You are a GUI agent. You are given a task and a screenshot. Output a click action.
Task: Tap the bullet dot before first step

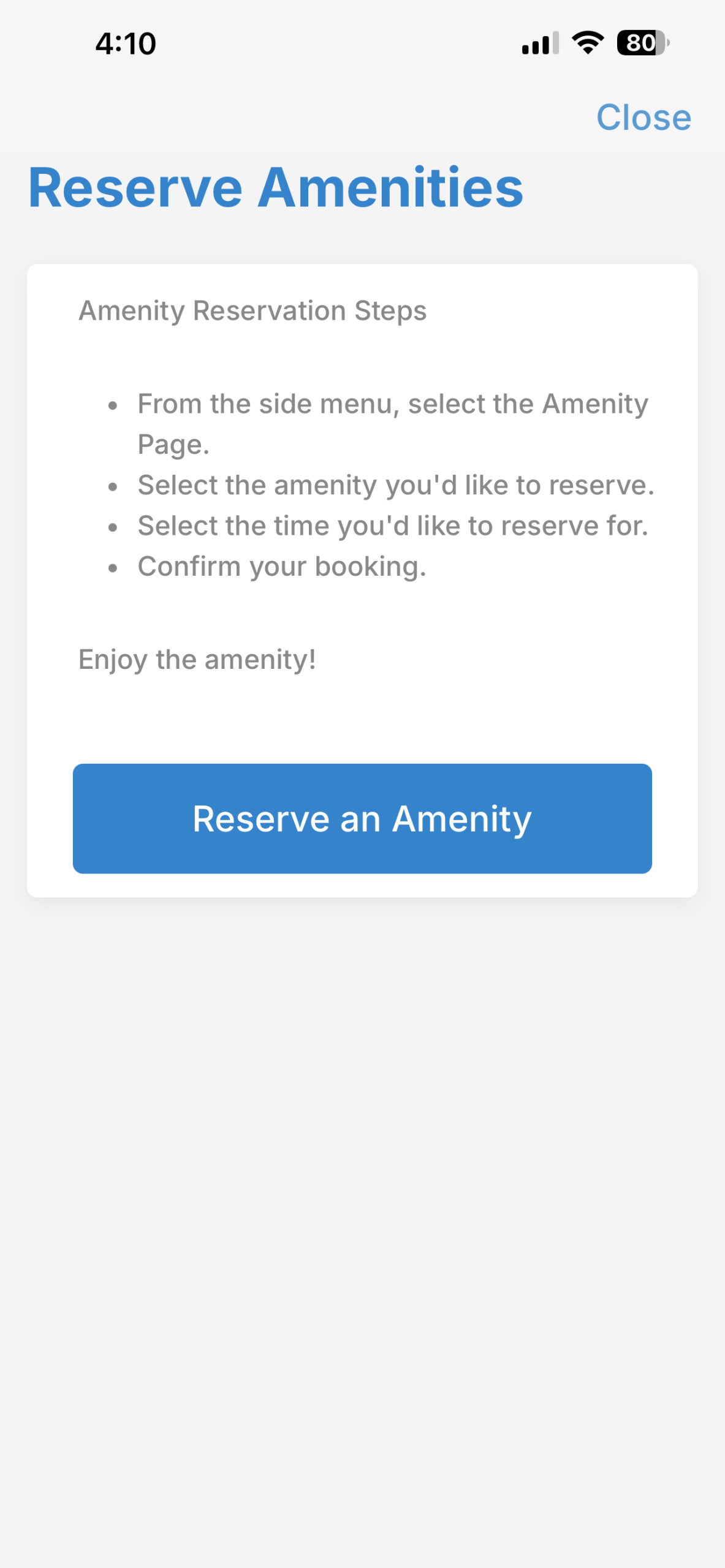click(x=113, y=406)
